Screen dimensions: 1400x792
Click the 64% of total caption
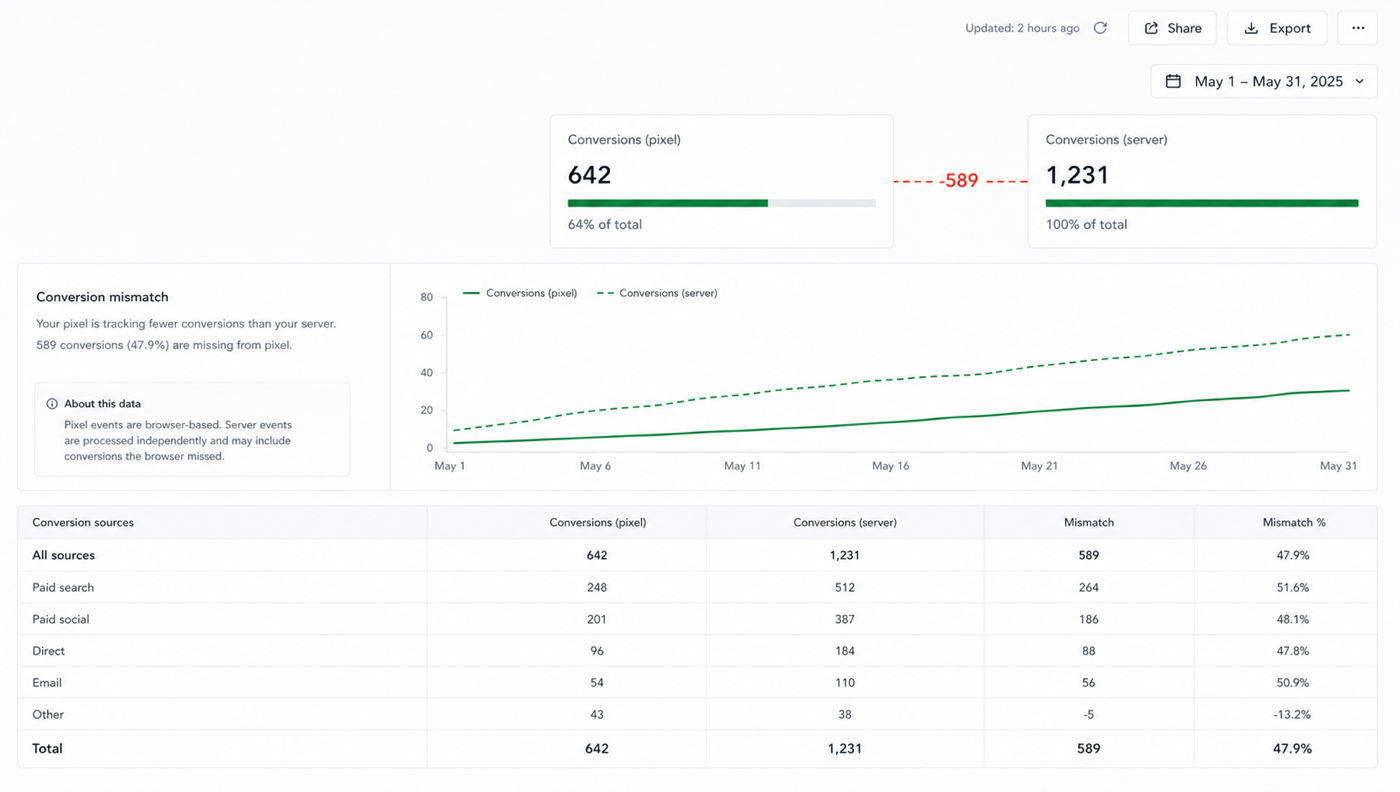(605, 224)
